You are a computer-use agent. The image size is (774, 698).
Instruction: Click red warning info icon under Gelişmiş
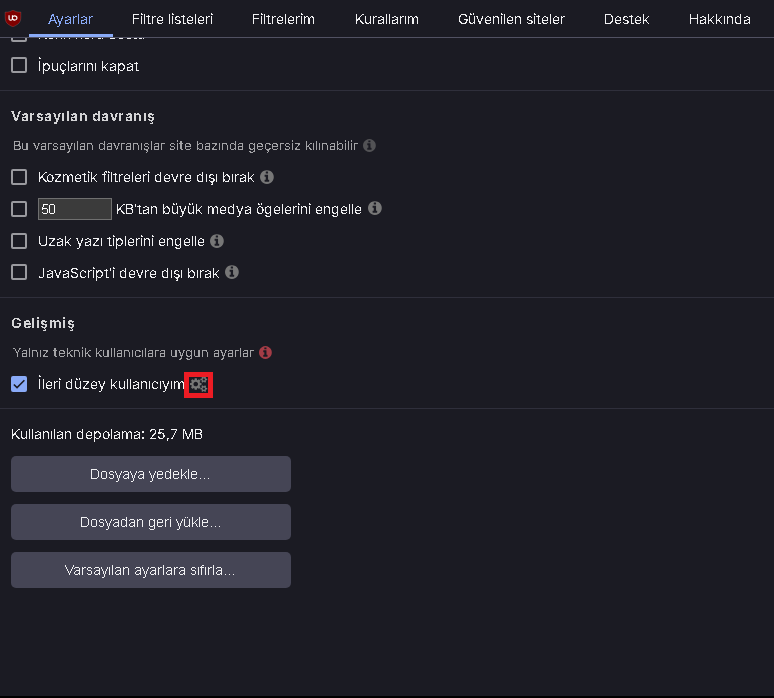[265, 353]
